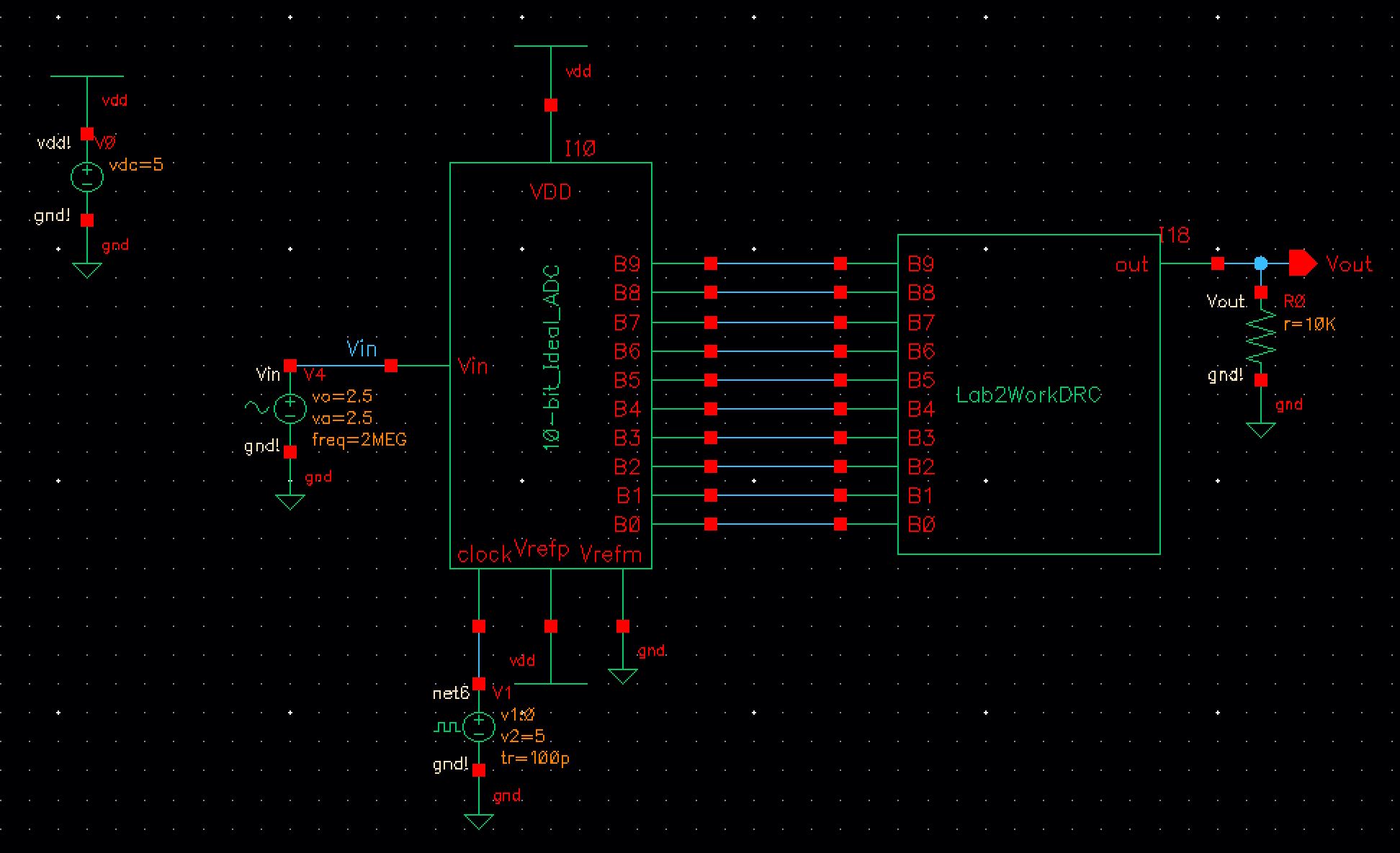Click the V1 source instance name
The image size is (1400, 853).
(502, 692)
